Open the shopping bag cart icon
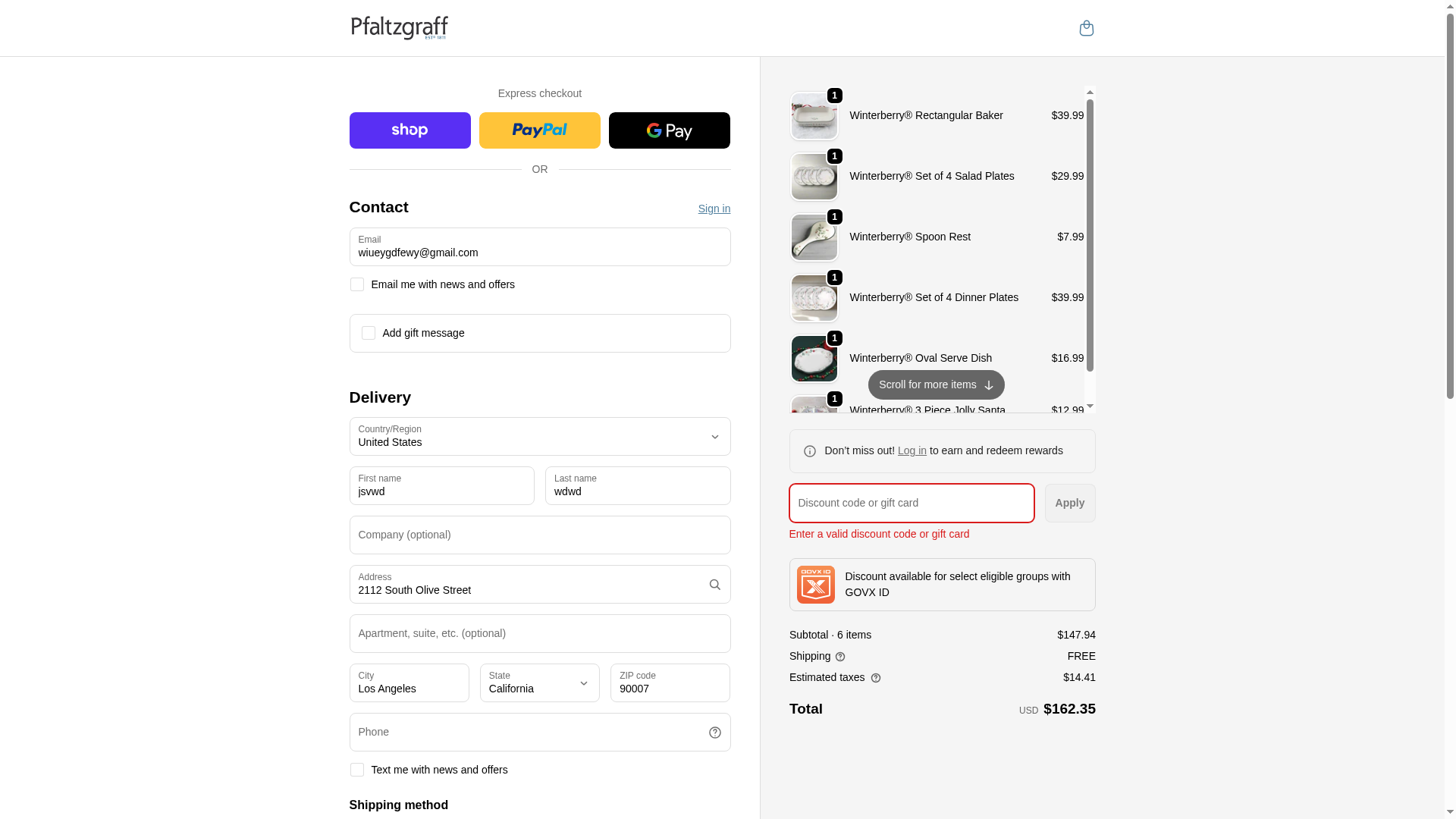1456x819 pixels. (1086, 28)
